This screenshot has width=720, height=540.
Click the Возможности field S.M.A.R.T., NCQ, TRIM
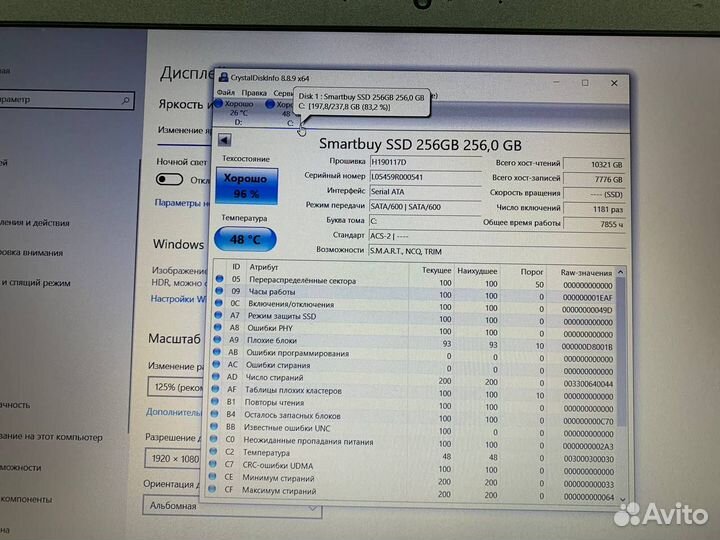[497, 252]
